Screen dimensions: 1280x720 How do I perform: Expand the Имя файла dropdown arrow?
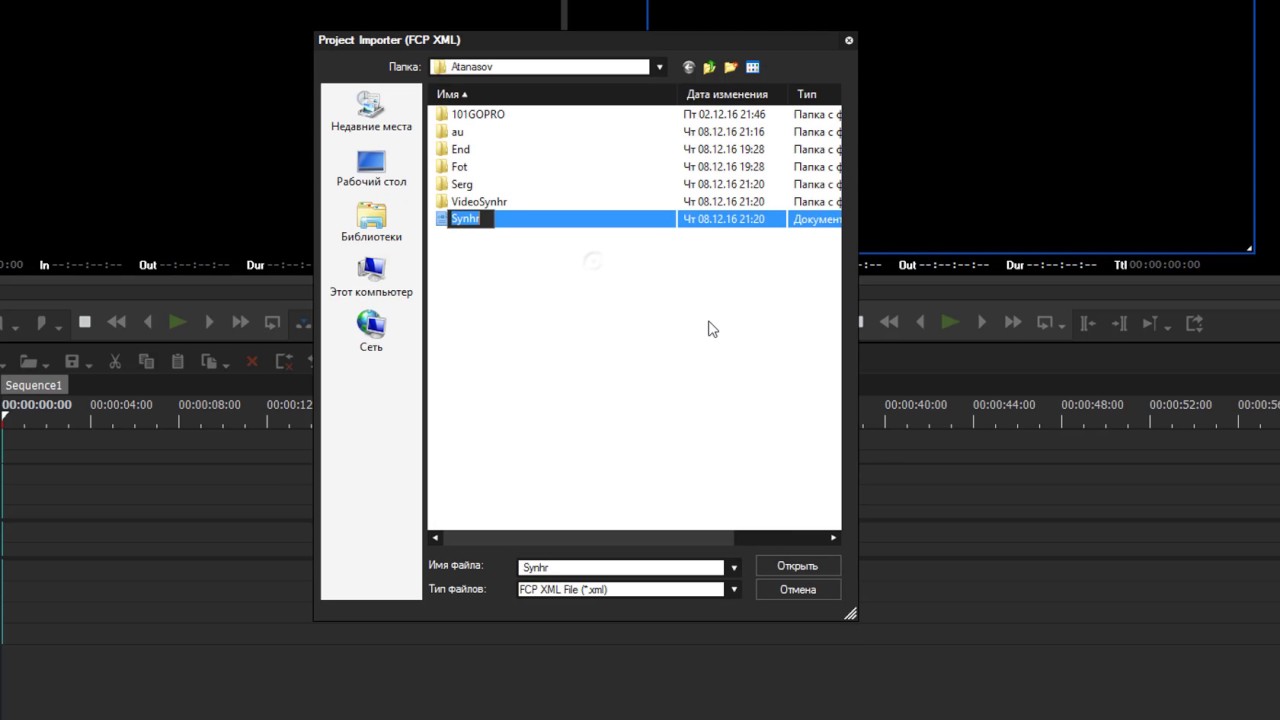[734, 567]
